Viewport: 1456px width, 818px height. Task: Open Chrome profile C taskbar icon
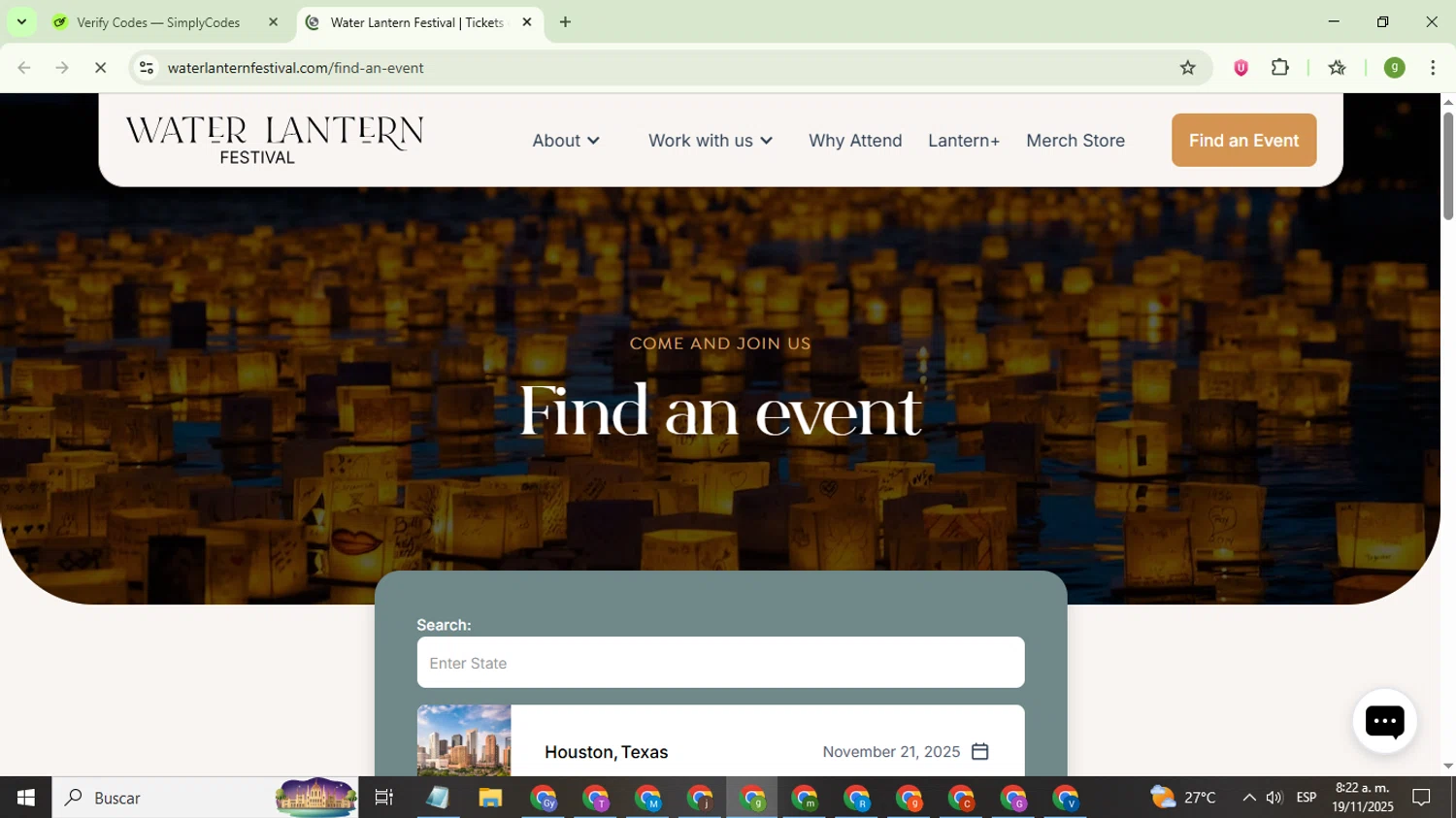coord(962,798)
